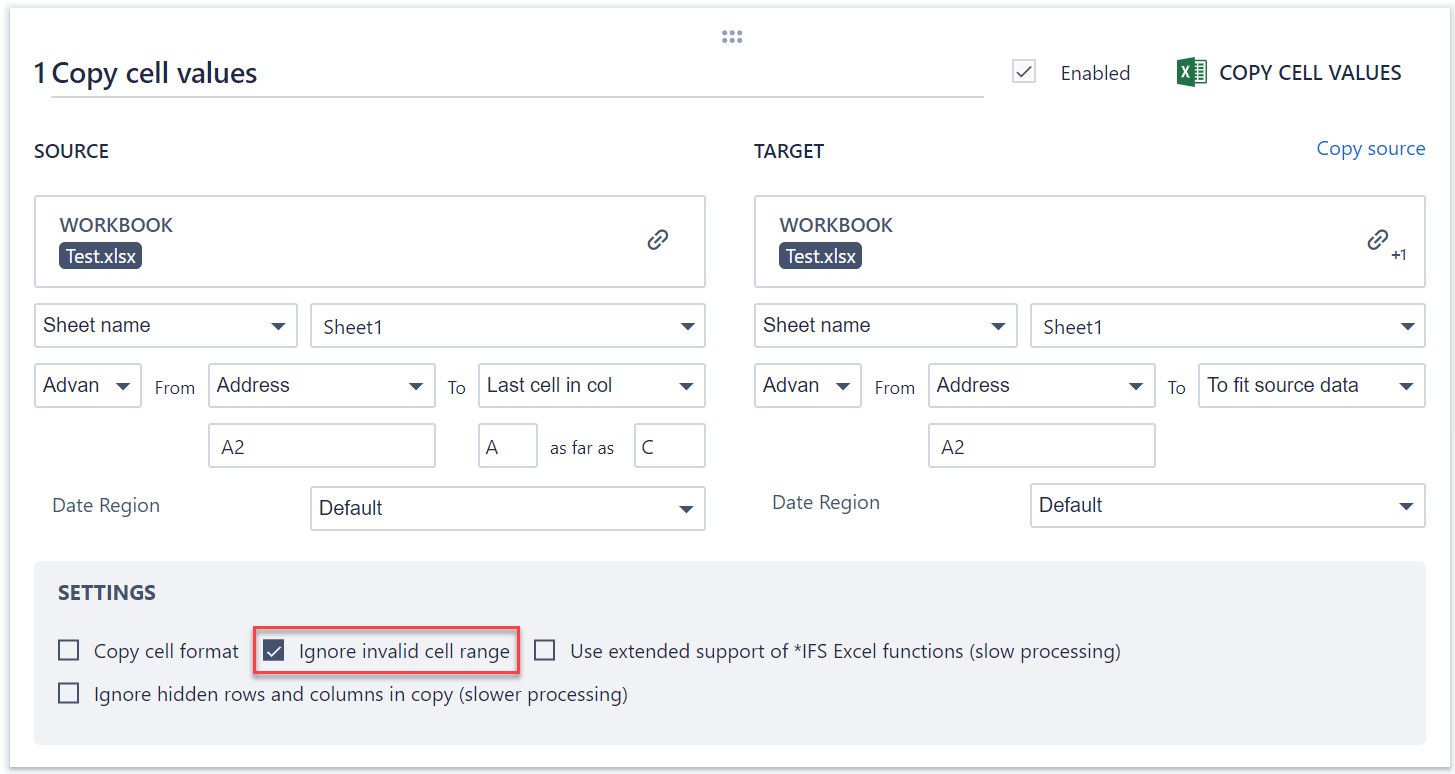The height and width of the screenshot is (774, 1455).
Task: Enable Copy cell format option
Action: click(x=69, y=651)
